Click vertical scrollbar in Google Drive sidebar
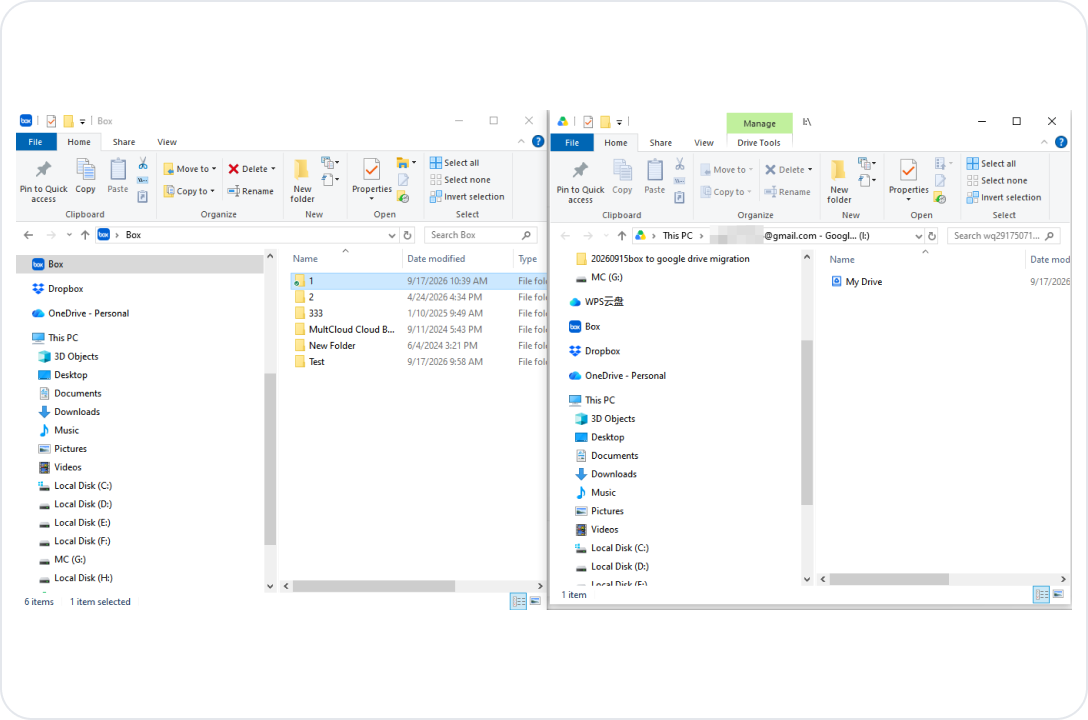 (806, 422)
